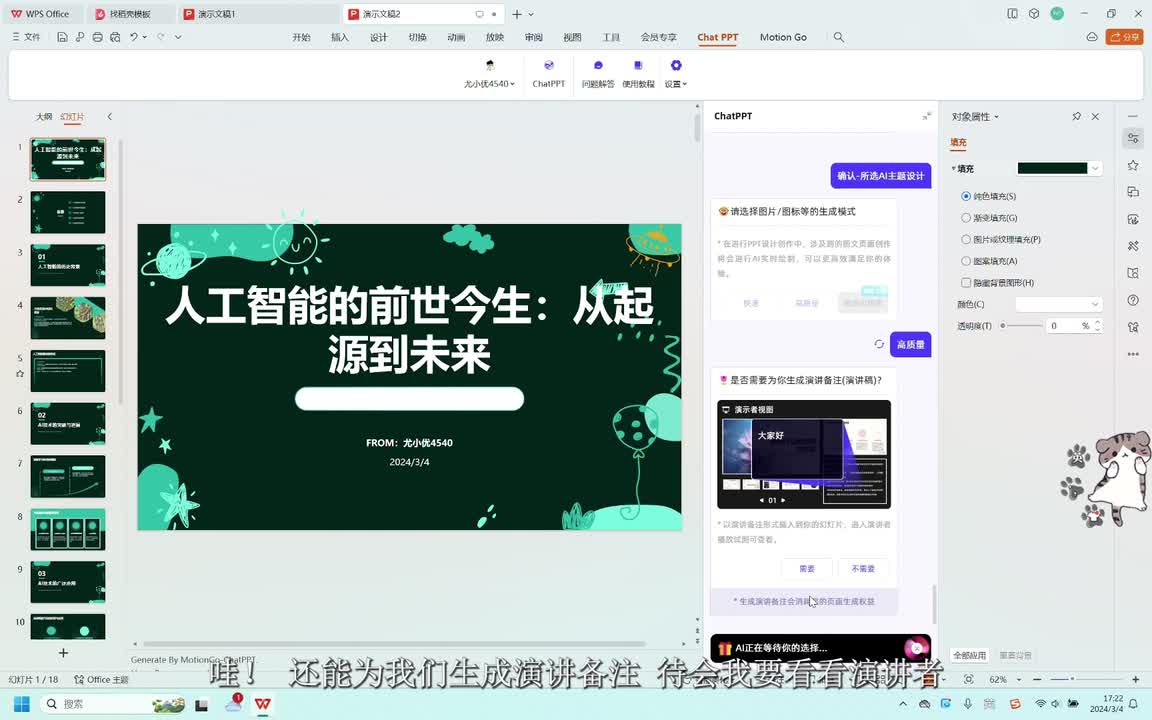This screenshot has width=1152, height=720.
Task: Click the 需要 button for speaker notes
Action: pos(807,569)
